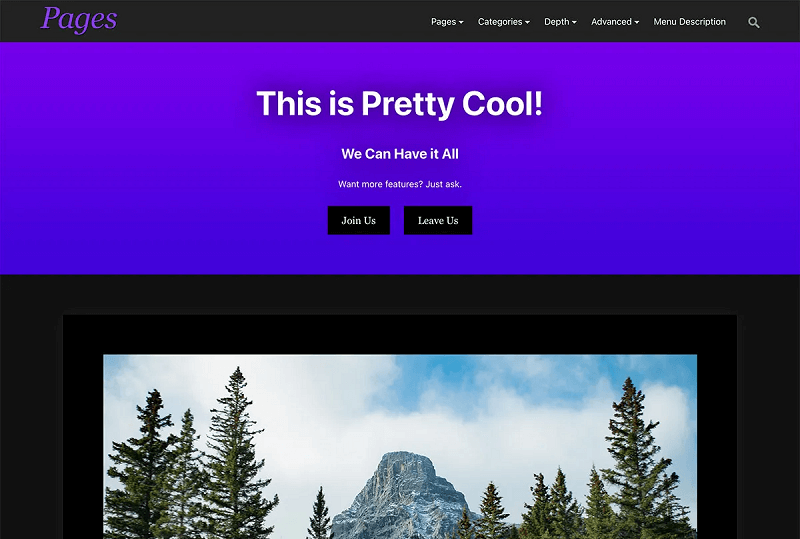Click the Advanced text in navigation
The image size is (800, 539).
611,22
